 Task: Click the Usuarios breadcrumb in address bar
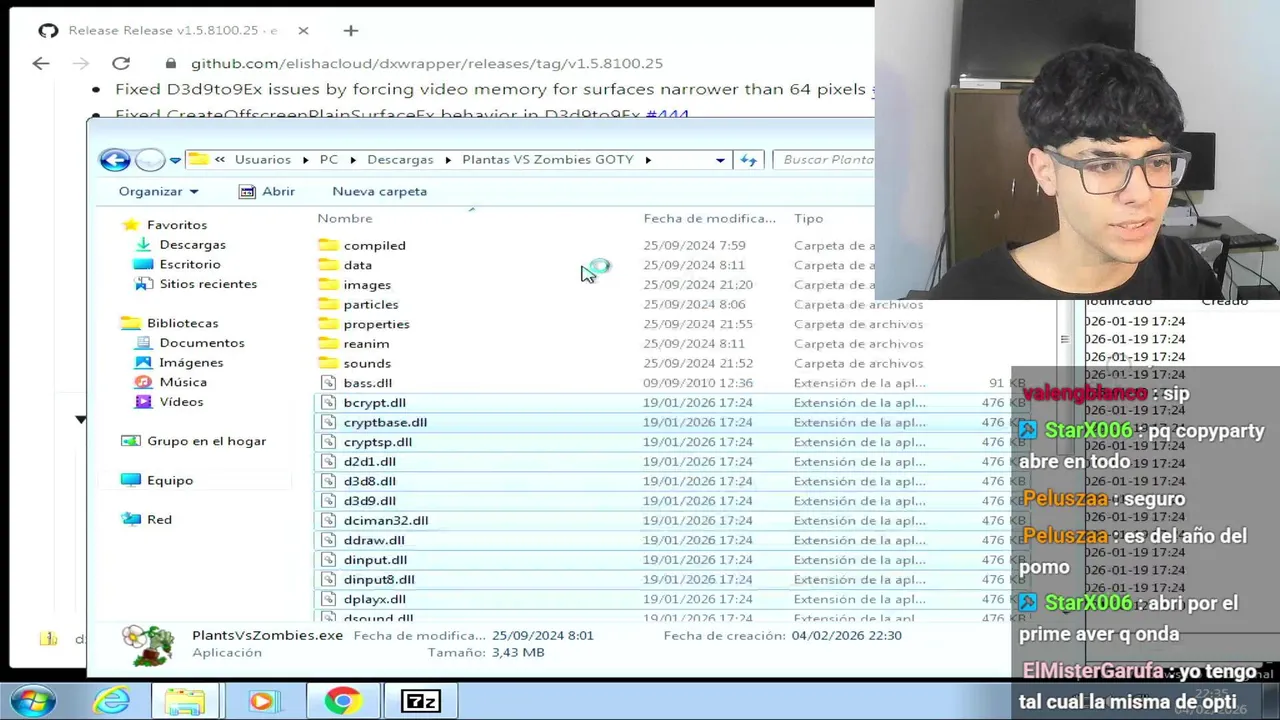(263, 160)
